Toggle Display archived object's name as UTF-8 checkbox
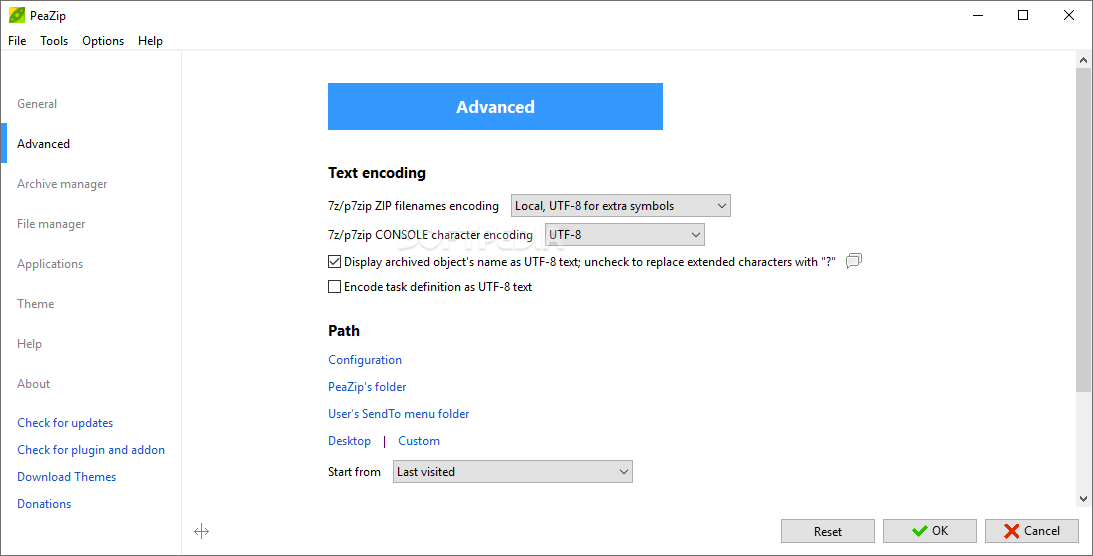Screen dimensions: 1093x556 pos(335,262)
